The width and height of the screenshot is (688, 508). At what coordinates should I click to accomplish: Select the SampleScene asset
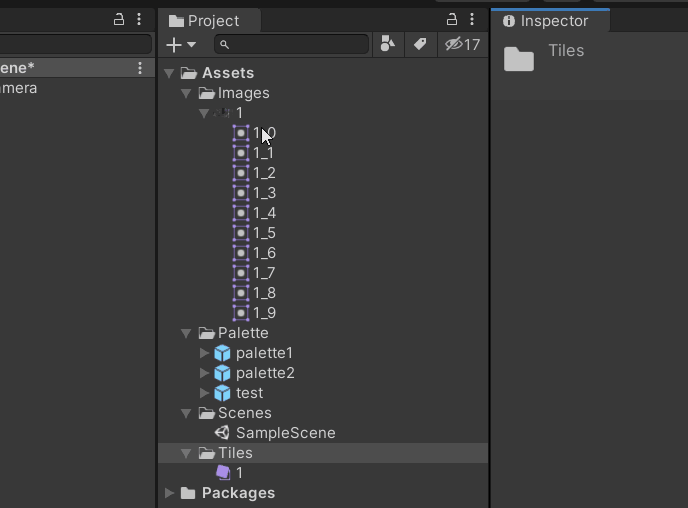coord(285,433)
